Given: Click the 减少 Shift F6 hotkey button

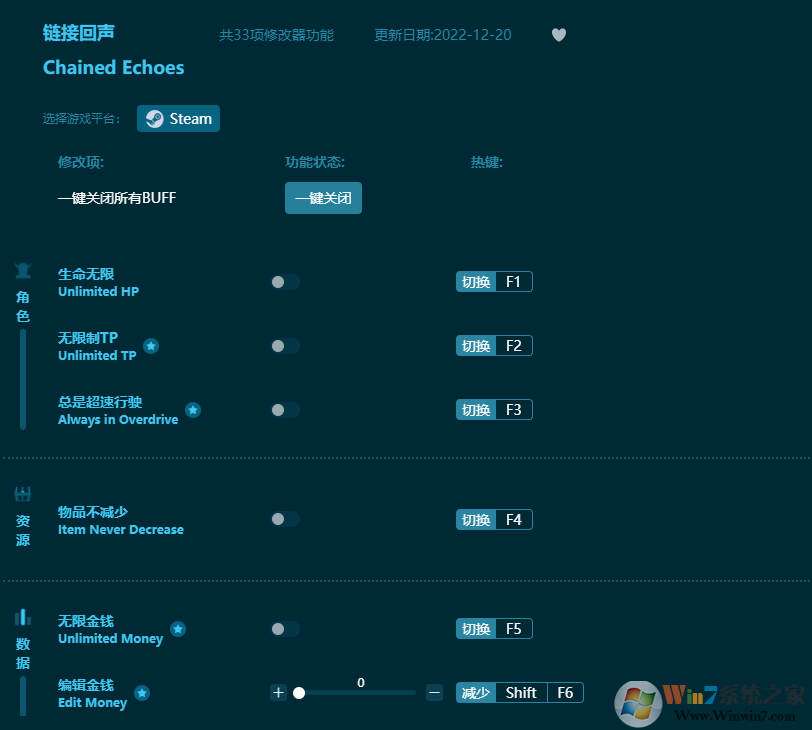Looking at the screenshot, I should (519, 692).
